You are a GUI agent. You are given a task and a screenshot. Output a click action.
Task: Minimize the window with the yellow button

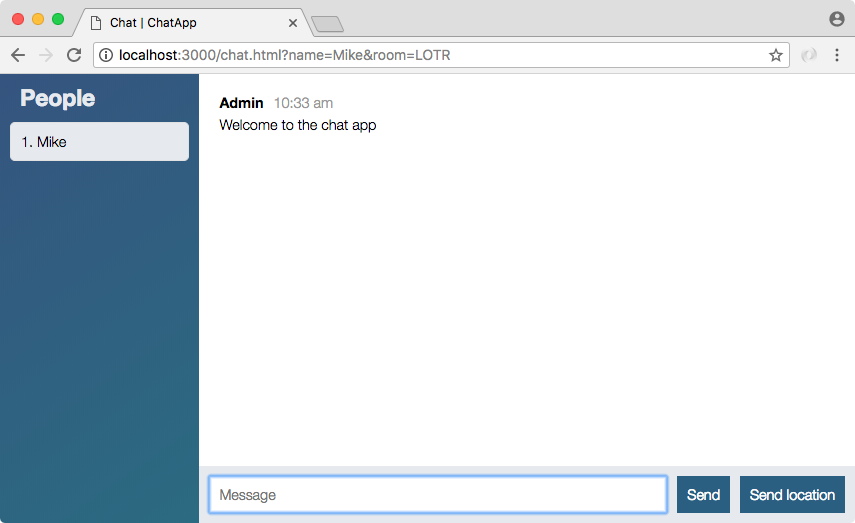coord(38,19)
